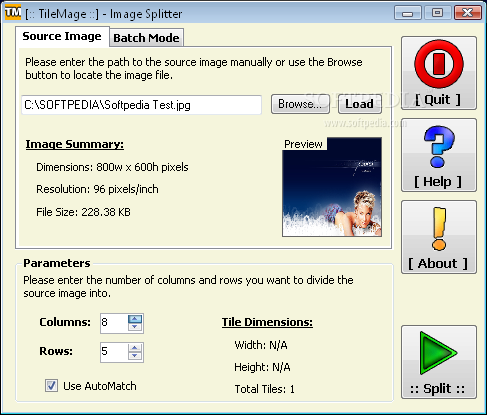Minimize the TileMage window

click(408, 13)
